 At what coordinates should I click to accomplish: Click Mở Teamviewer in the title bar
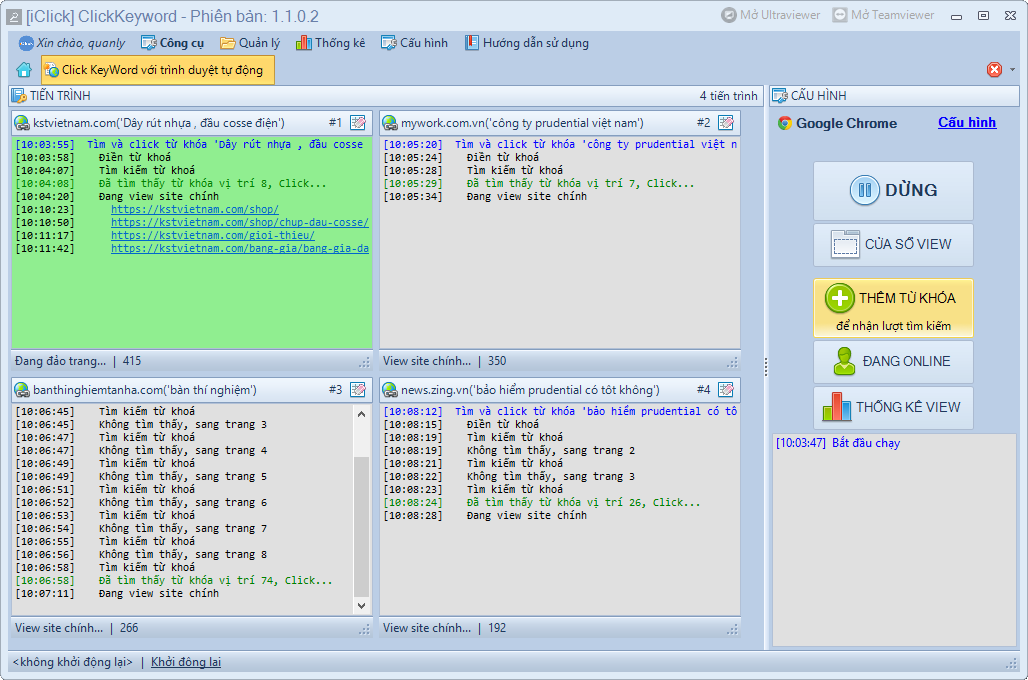(884, 15)
